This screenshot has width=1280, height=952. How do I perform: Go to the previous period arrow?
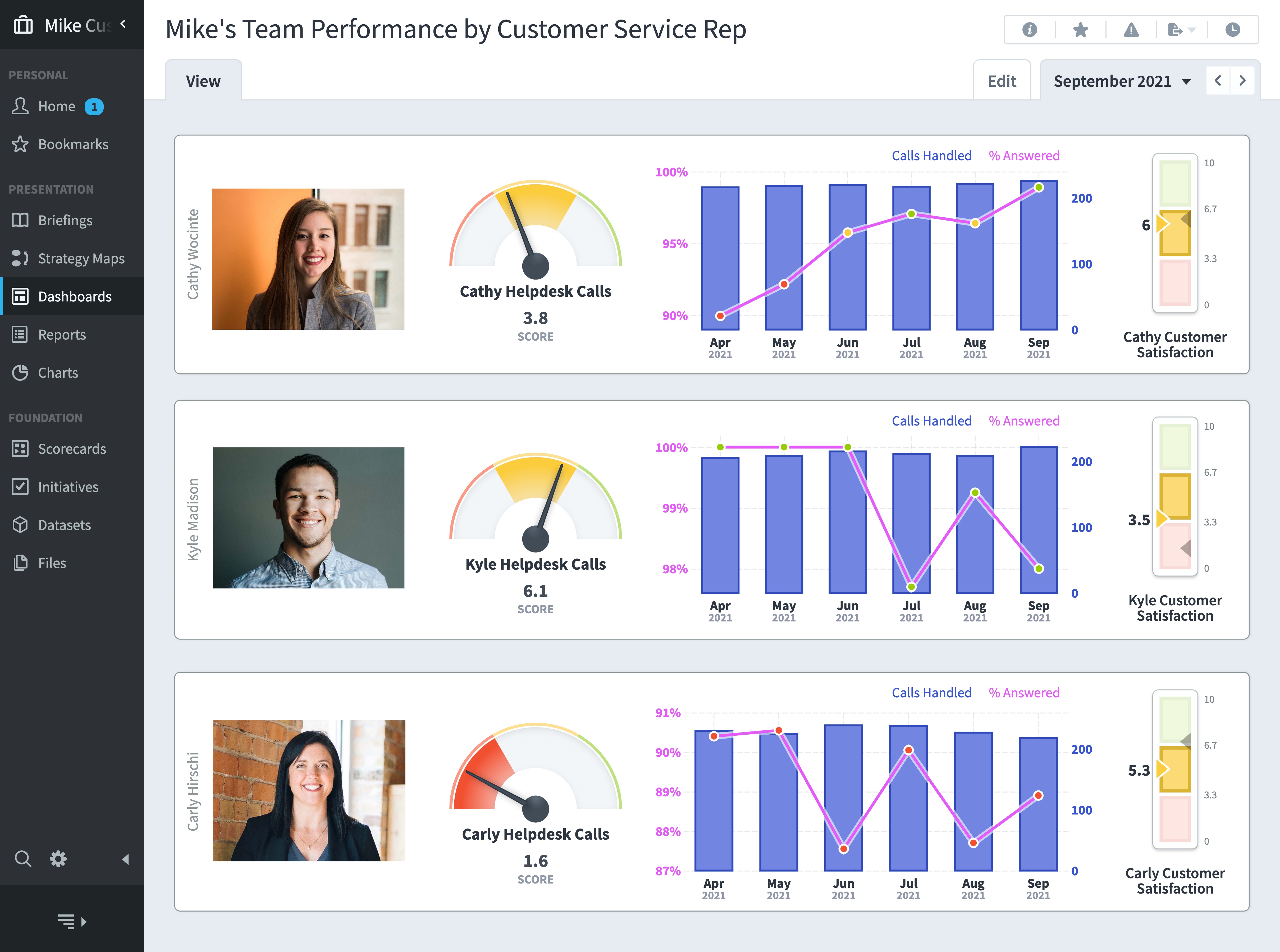(1218, 81)
